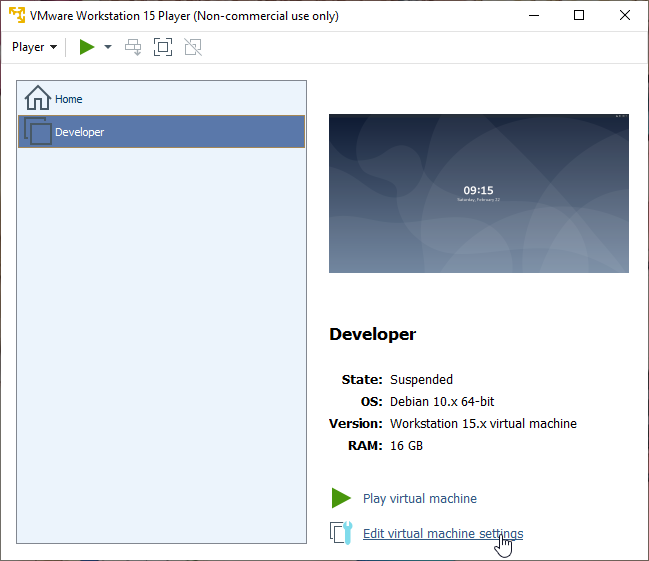This screenshot has width=649, height=561.
Task: Close the VMware Player window
Action: click(x=625, y=16)
